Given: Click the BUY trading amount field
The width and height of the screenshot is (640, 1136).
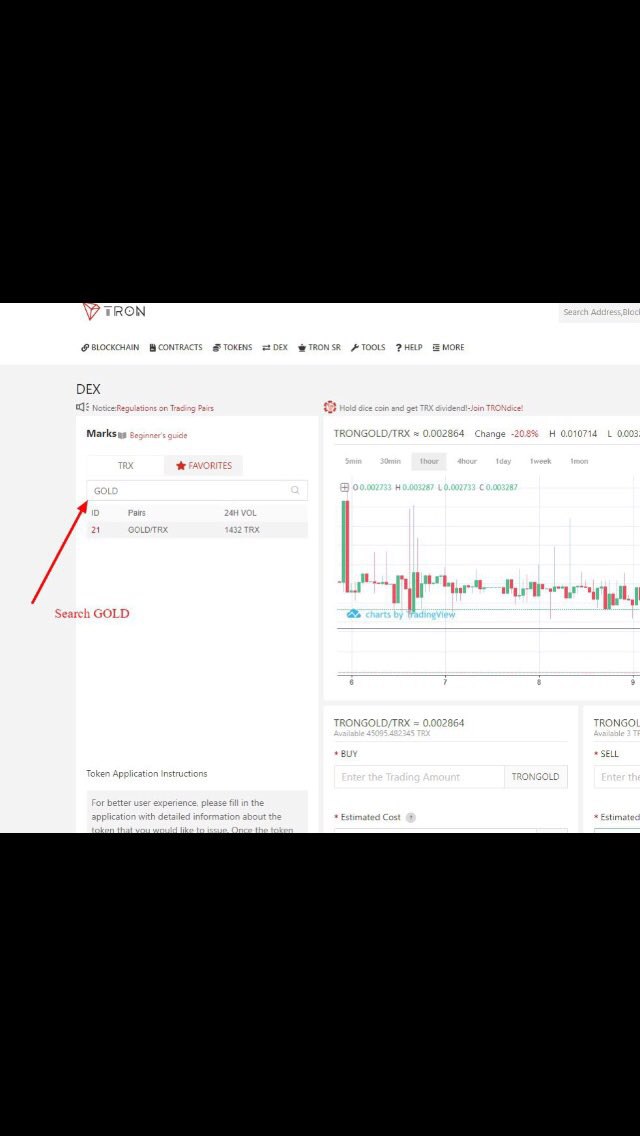Looking at the screenshot, I should pyautogui.click(x=419, y=777).
